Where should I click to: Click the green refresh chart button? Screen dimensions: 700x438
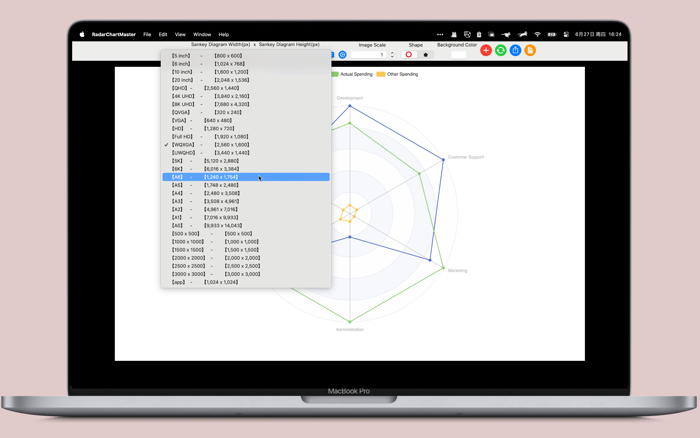(x=501, y=50)
